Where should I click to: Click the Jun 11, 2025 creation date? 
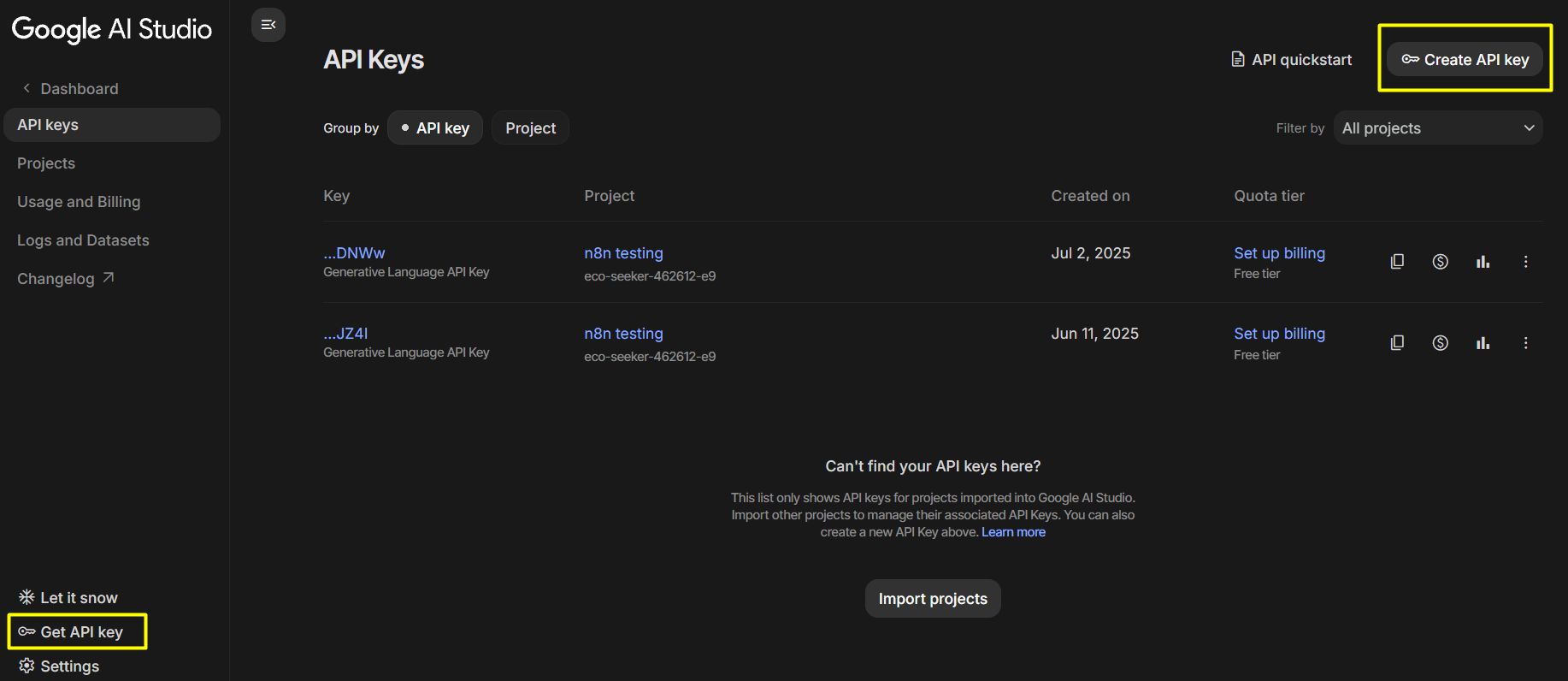(x=1094, y=334)
